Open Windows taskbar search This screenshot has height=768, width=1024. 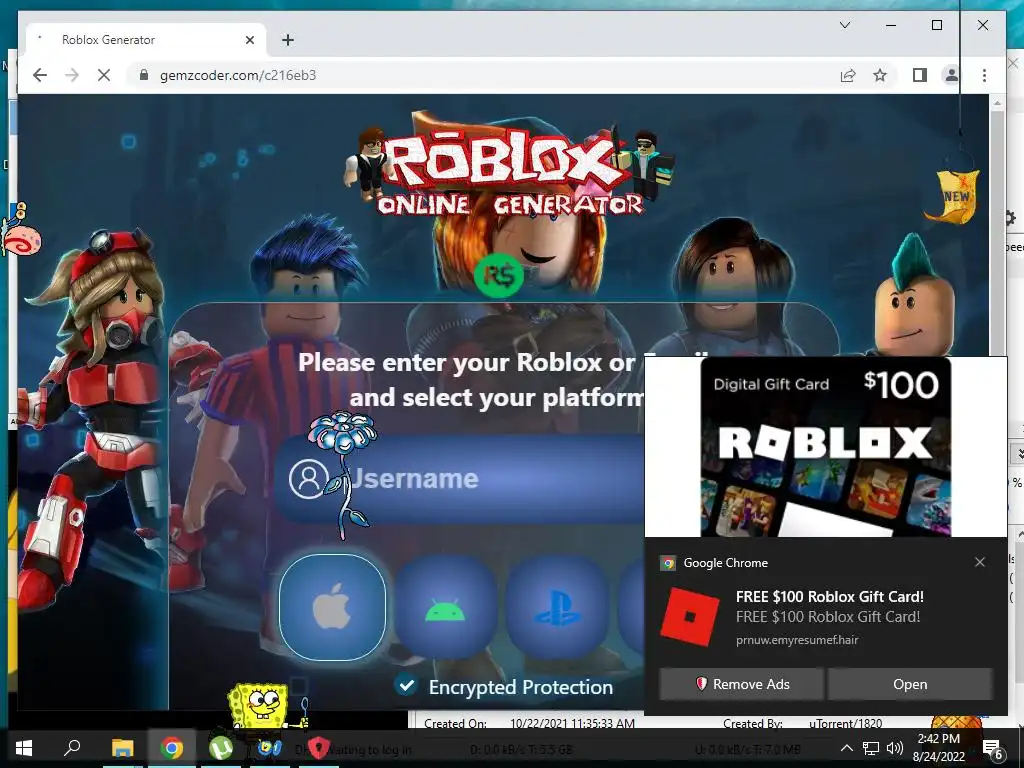click(72, 748)
